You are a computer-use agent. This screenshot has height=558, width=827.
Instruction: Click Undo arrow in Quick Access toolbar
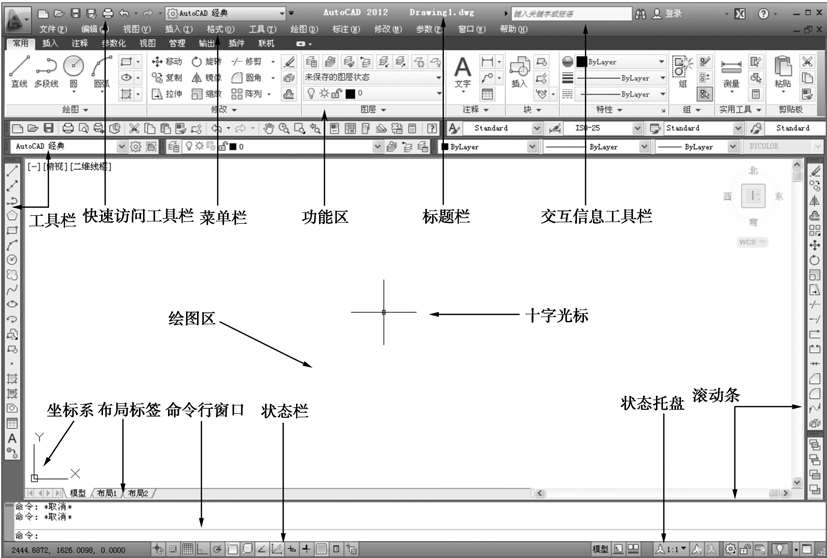point(124,13)
